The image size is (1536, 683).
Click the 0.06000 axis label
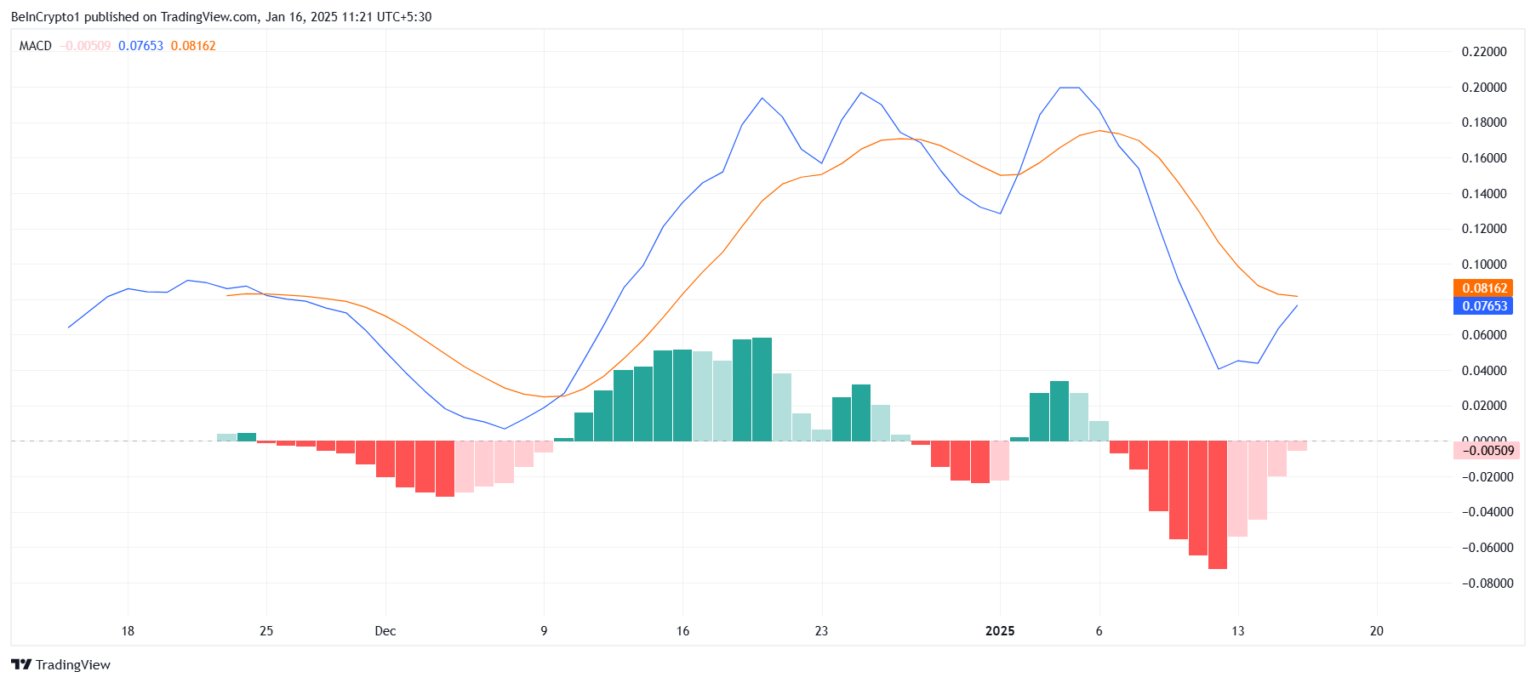(1486, 335)
